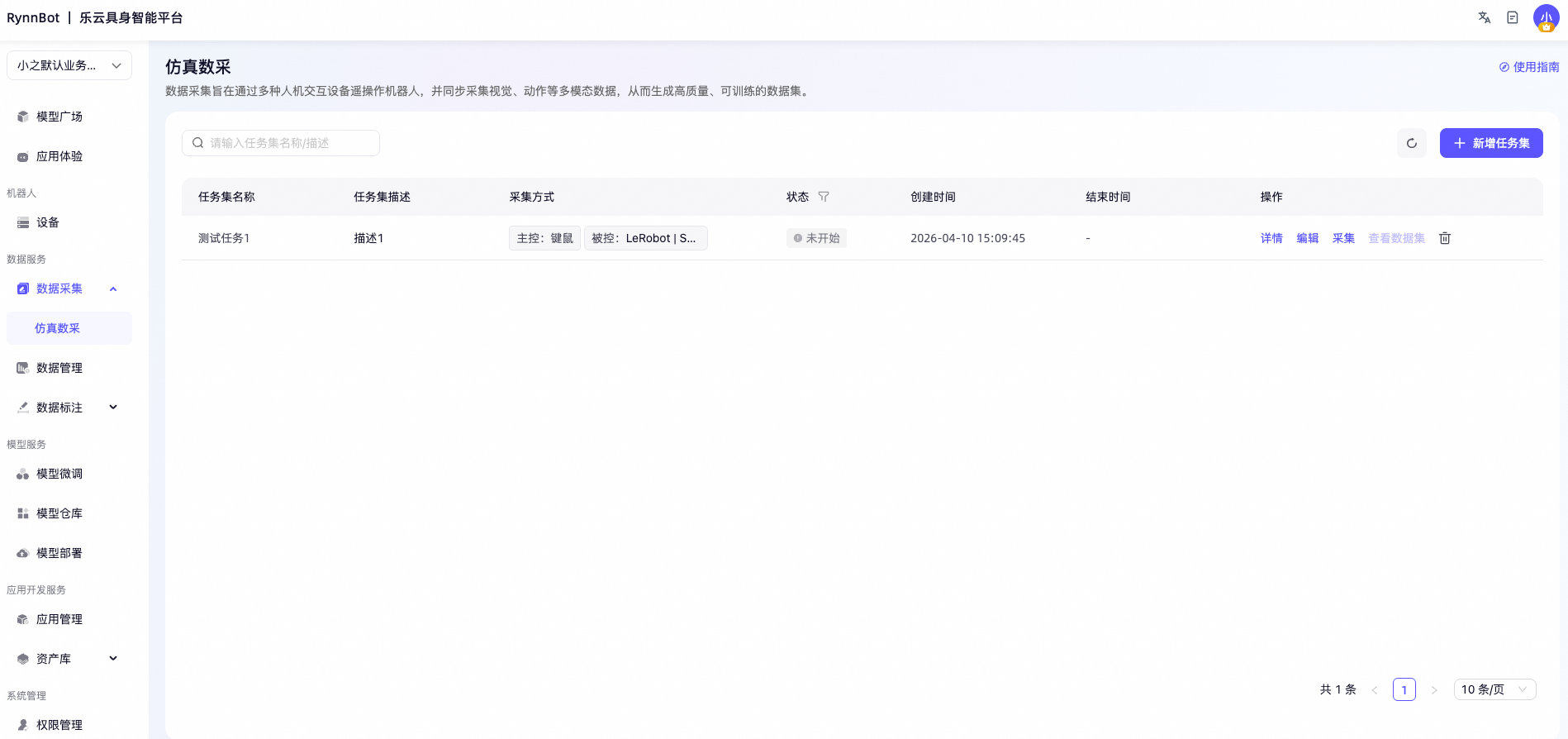1568x739 pixels.
Task: Click the 模型仓库 sidebar icon
Action: (x=23, y=513)
